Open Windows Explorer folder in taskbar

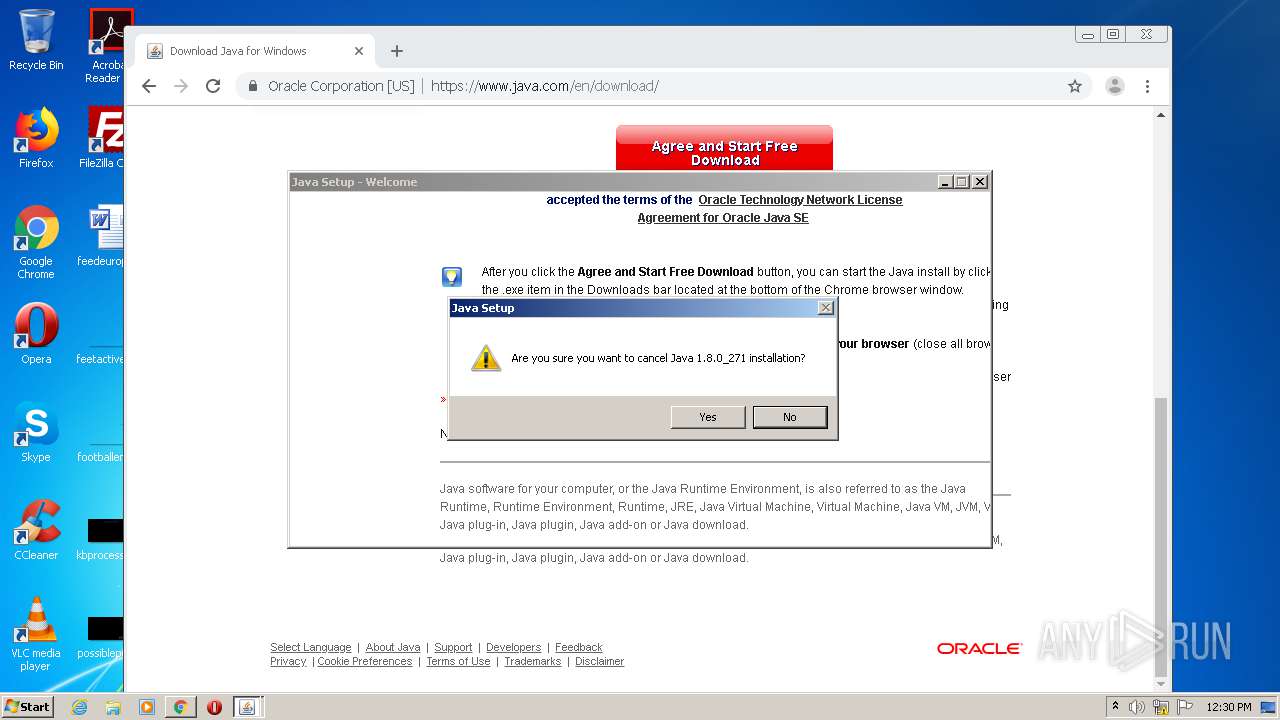pyautogui.click(x=113, y=707)
